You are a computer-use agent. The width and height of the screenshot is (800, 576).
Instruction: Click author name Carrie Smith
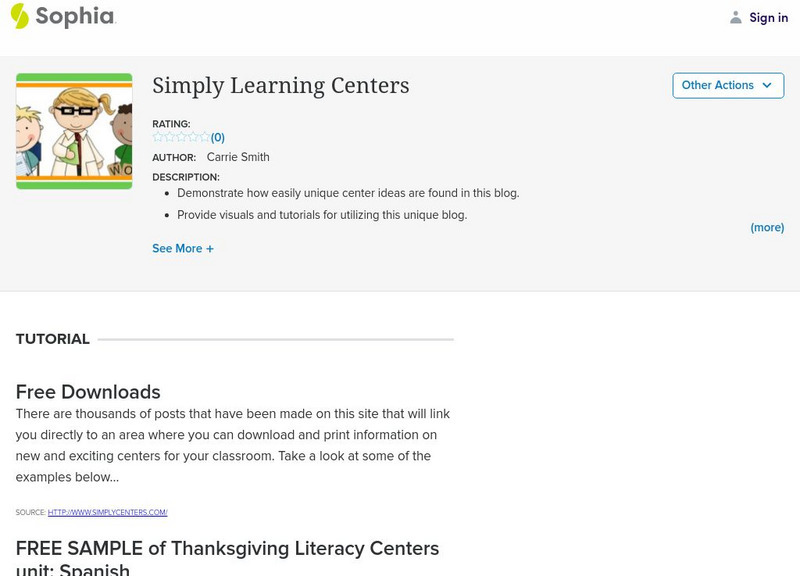[x=238, y=157]
